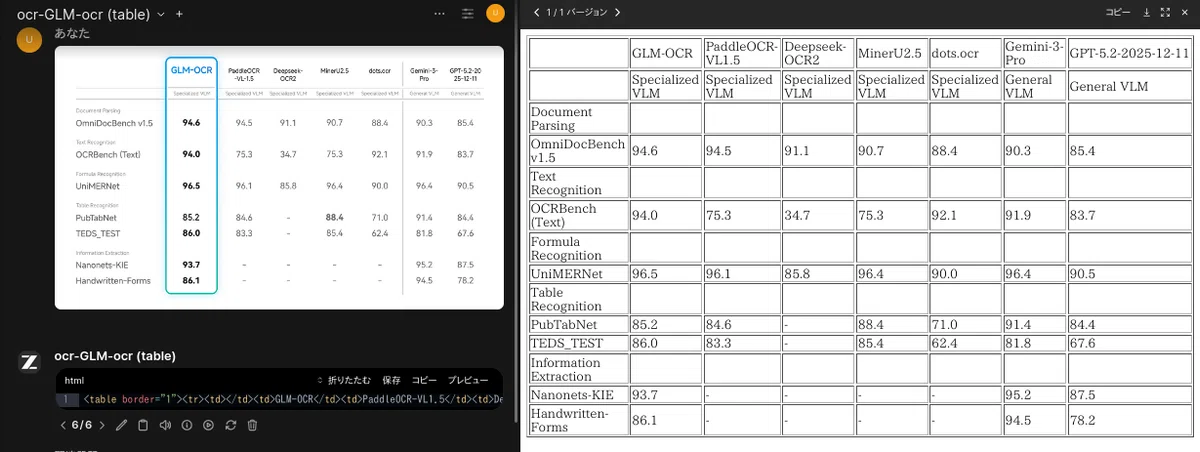Click the 'MinerU2.5' header cell in preview
This screenshot has height=452, width=1200.
click(x=891, y=53)
